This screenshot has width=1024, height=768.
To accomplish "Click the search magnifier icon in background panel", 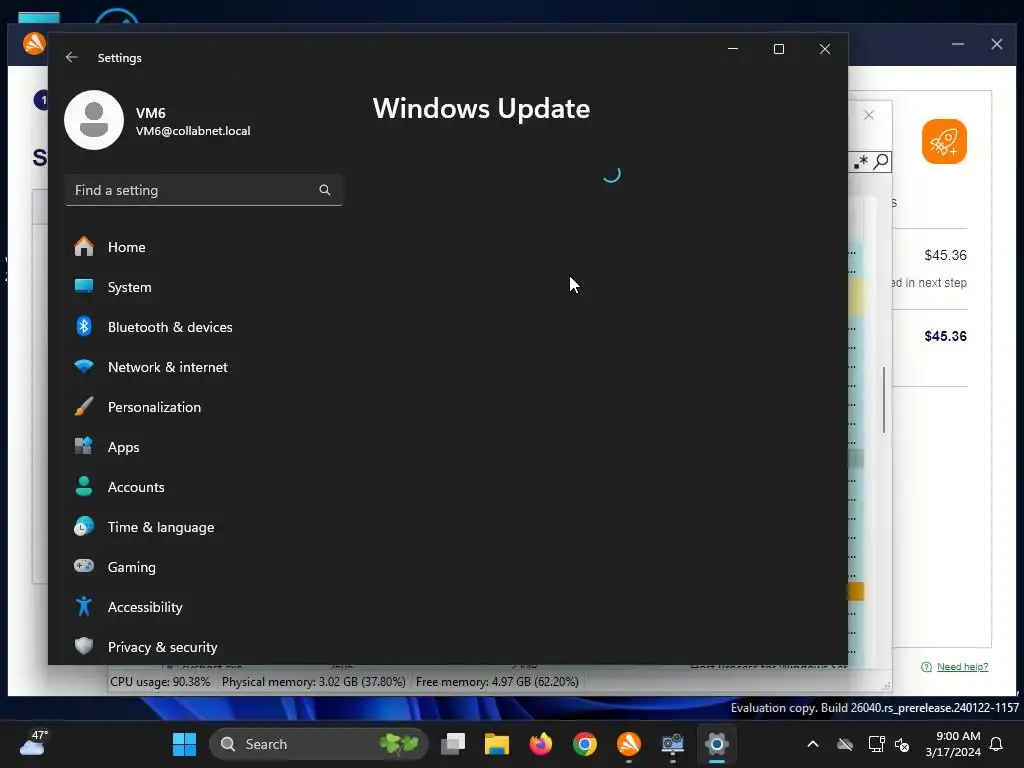I will click(x=881, y=161).
